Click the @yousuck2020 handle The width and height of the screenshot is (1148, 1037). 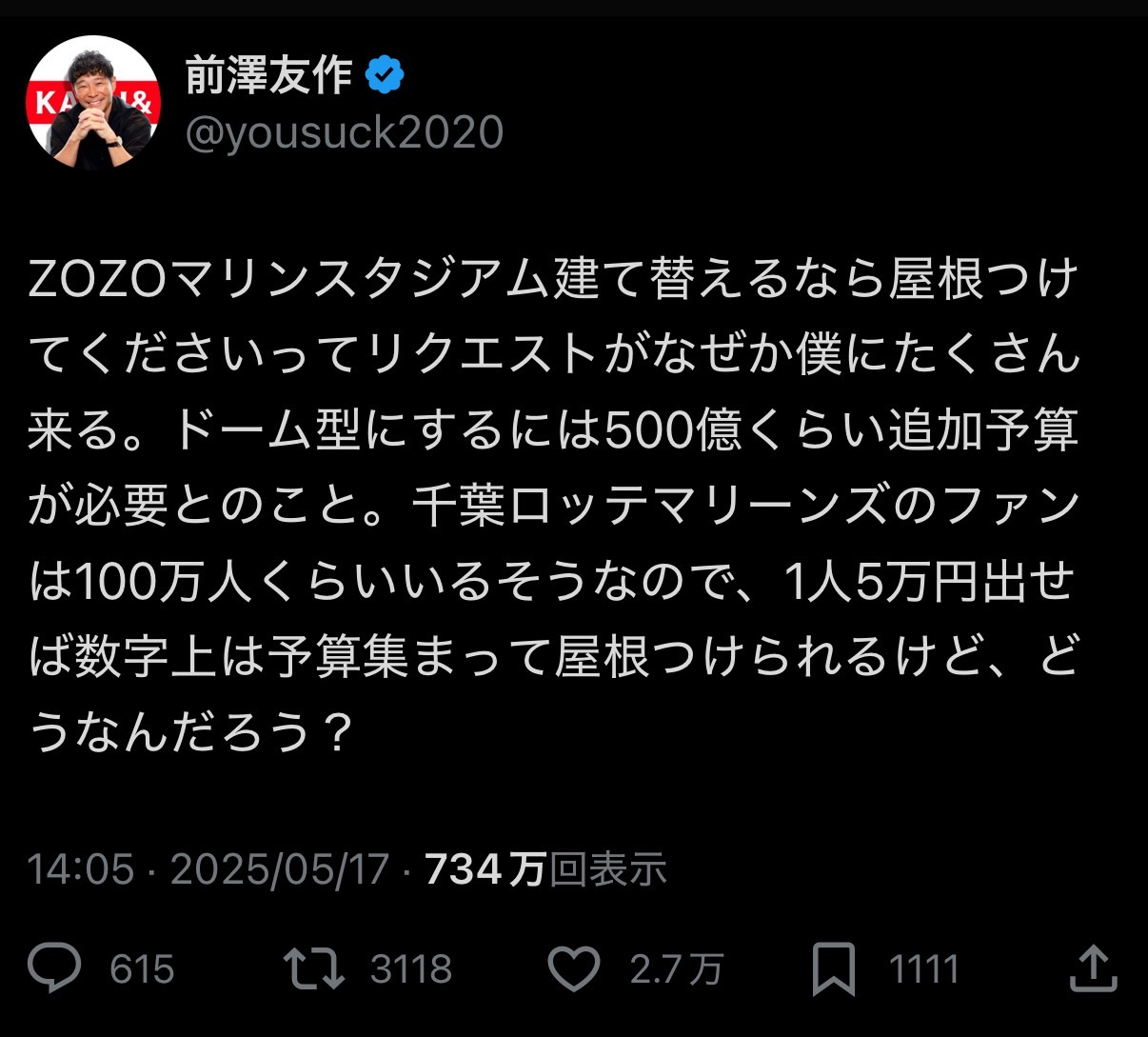(x=344, y=132)
